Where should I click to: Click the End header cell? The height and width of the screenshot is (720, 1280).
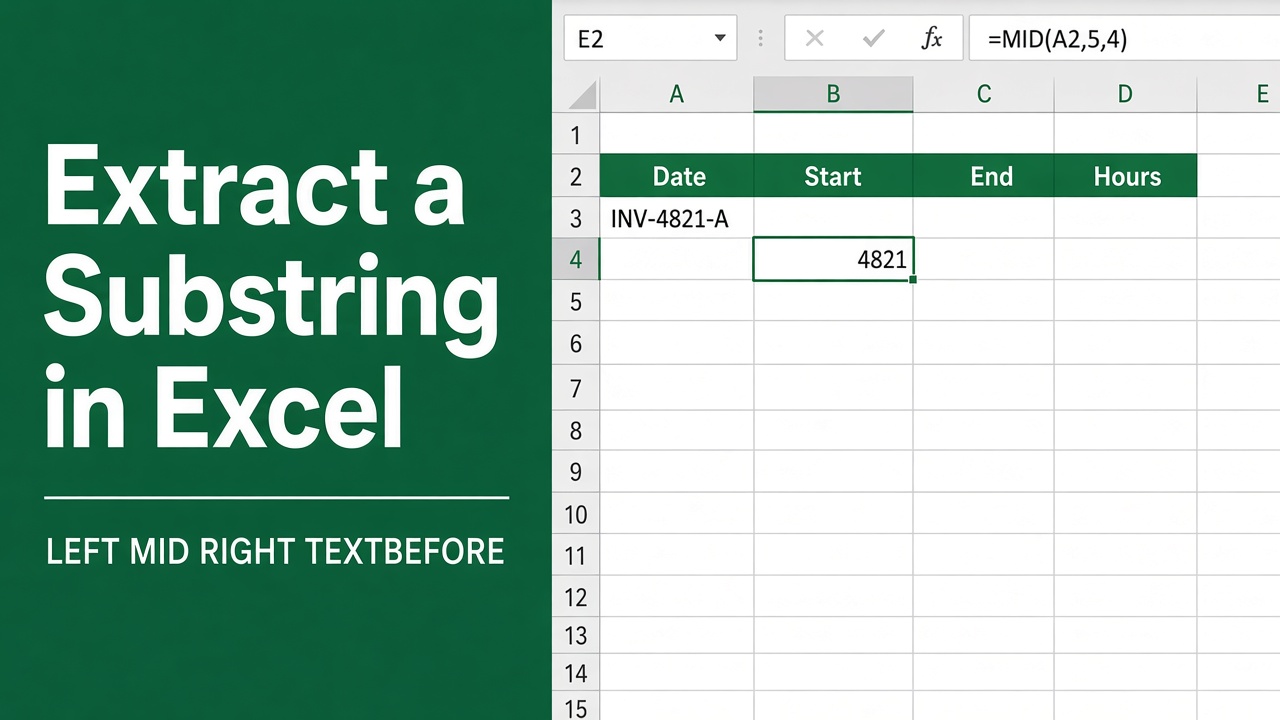point(984,176)
